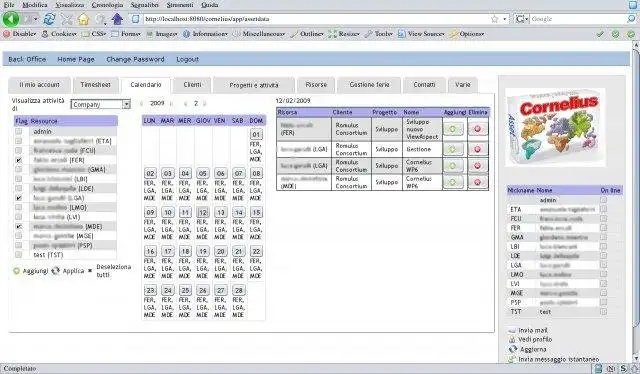This screenshot has width=640, height=374.
Task: Click Applica below the resource list
Action: (68, 271)
